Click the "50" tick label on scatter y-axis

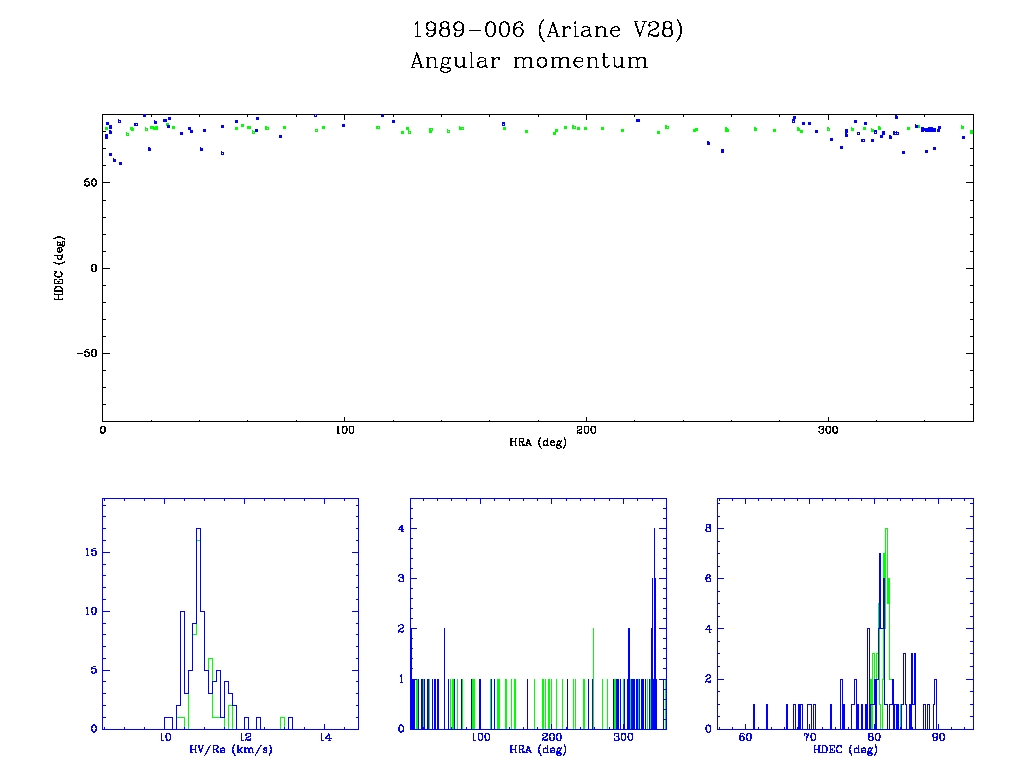(90, 182)
